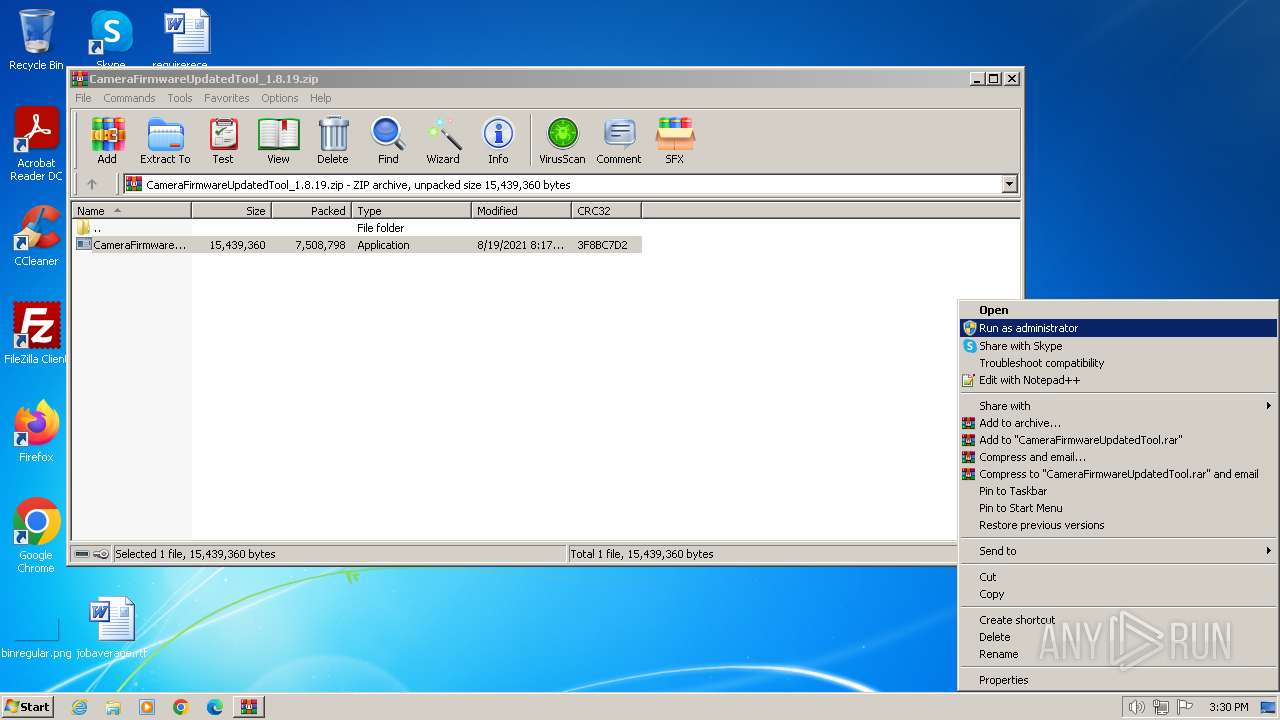Open Recycle Bin desktop icon
Screen dimensions: 1280x720
coord(36,40)
